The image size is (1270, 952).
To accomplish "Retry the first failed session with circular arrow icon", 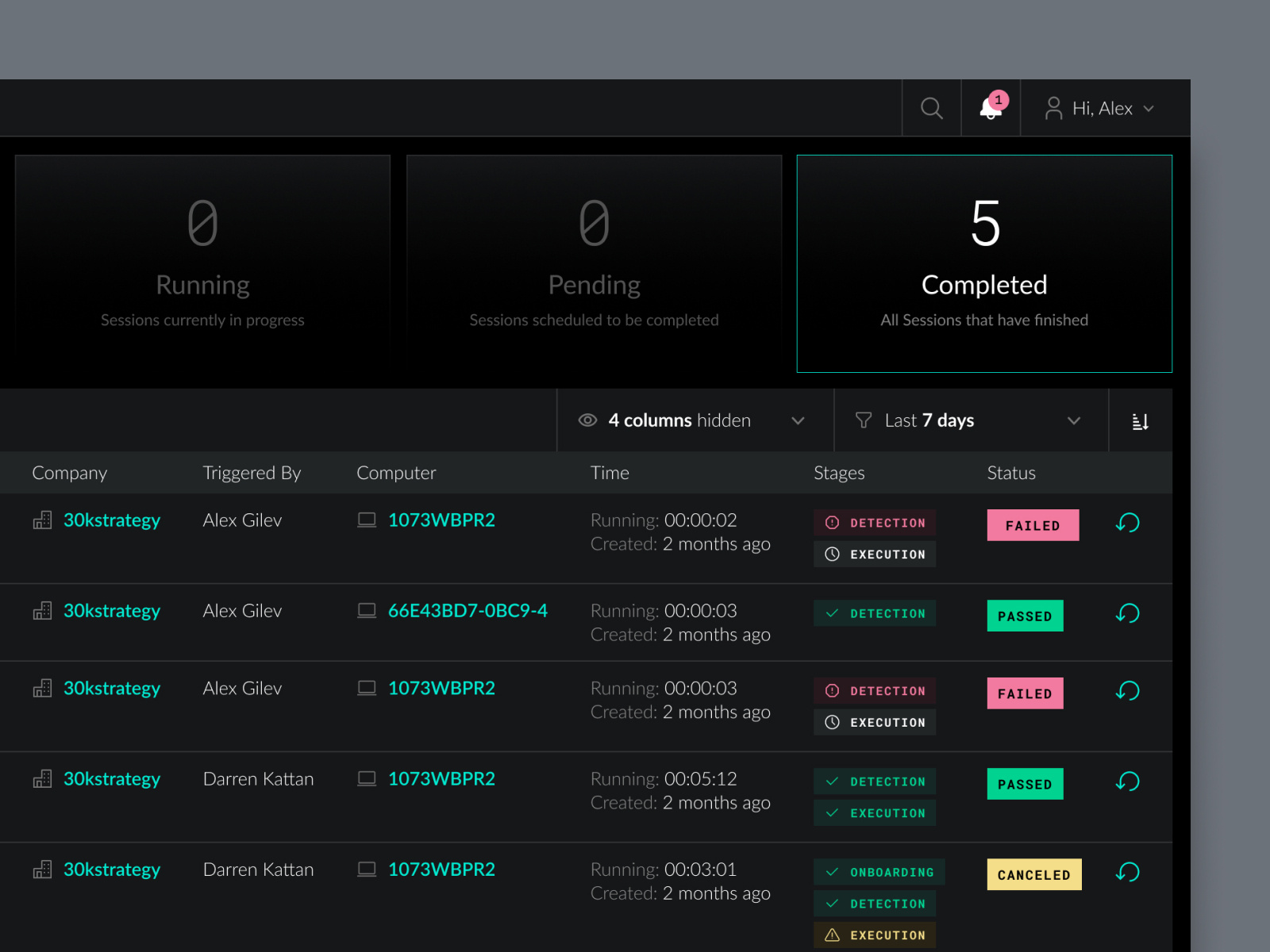I will (x=1126, y=524).
